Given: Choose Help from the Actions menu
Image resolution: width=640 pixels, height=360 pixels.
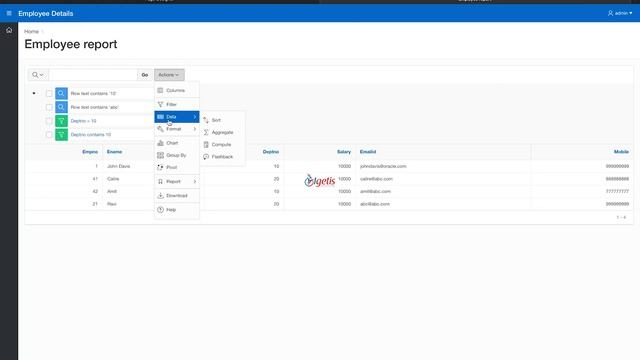Looking at the screenshot, I should (177, 209).
